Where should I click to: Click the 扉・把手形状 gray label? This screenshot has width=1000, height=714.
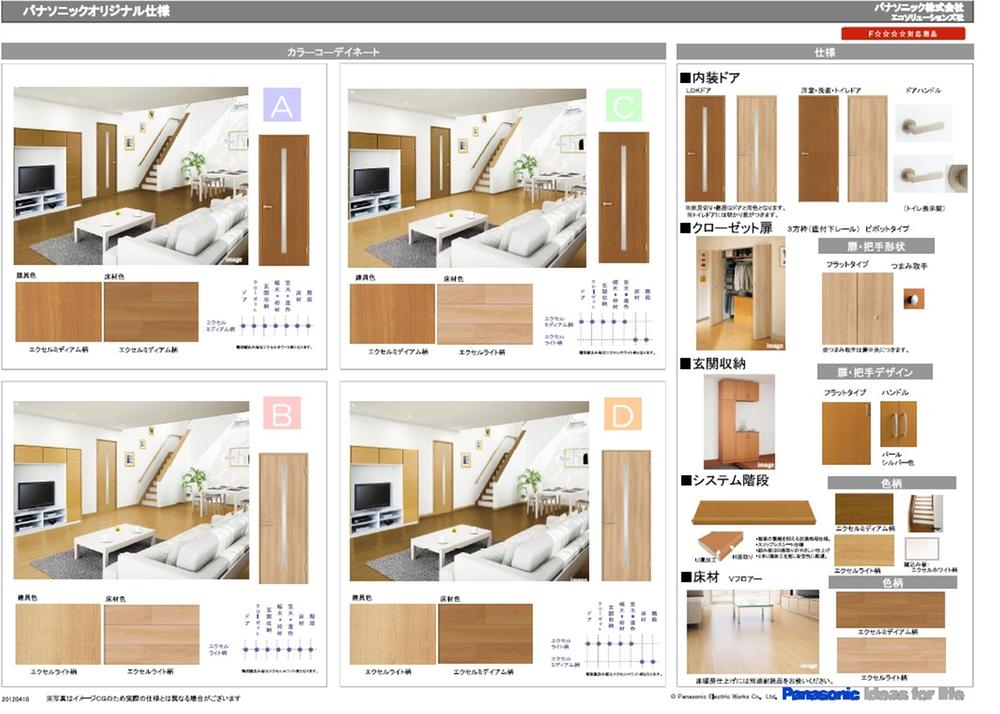point(876,246)
